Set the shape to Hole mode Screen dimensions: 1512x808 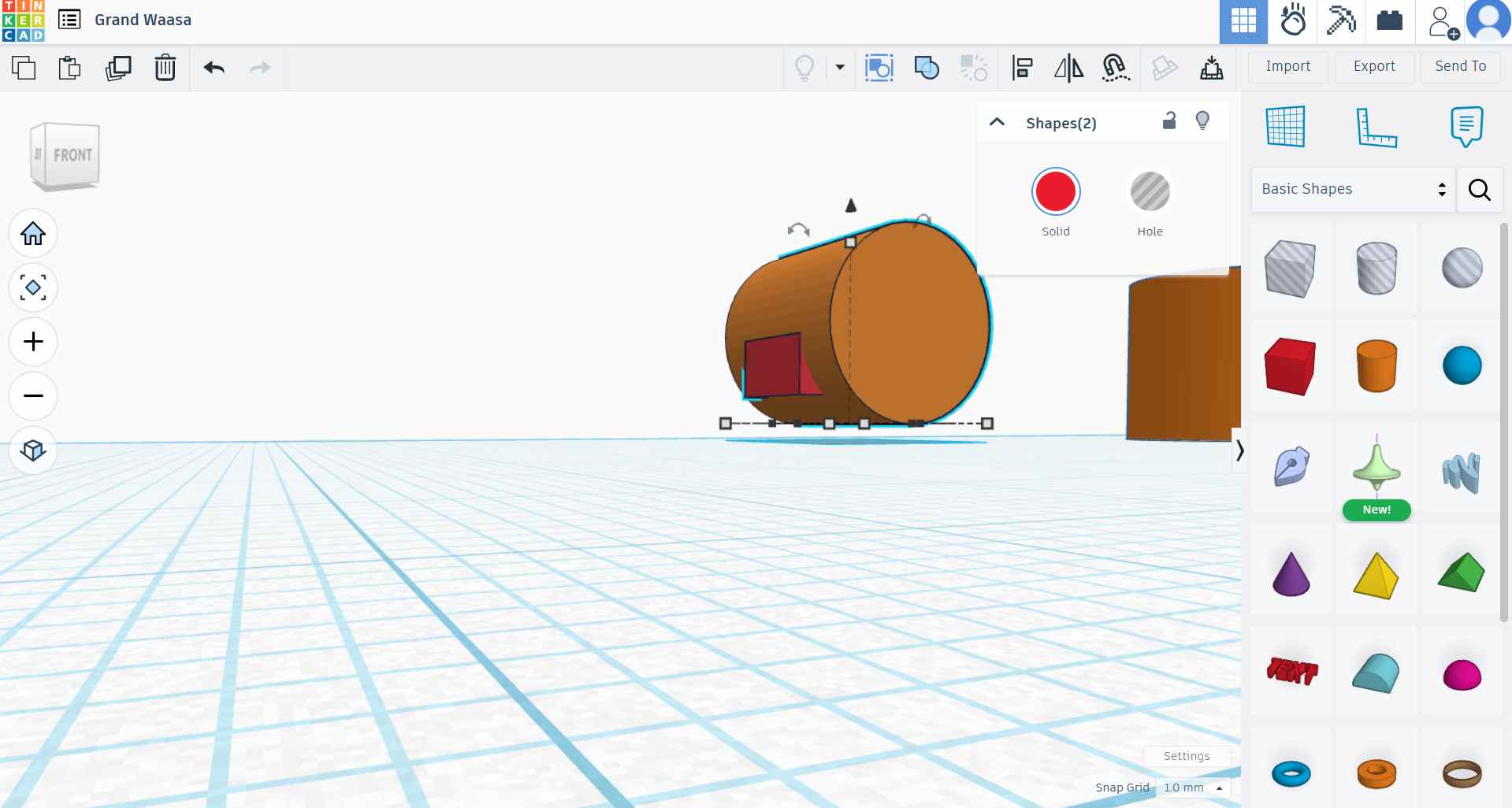click(x=1150, y=191)
